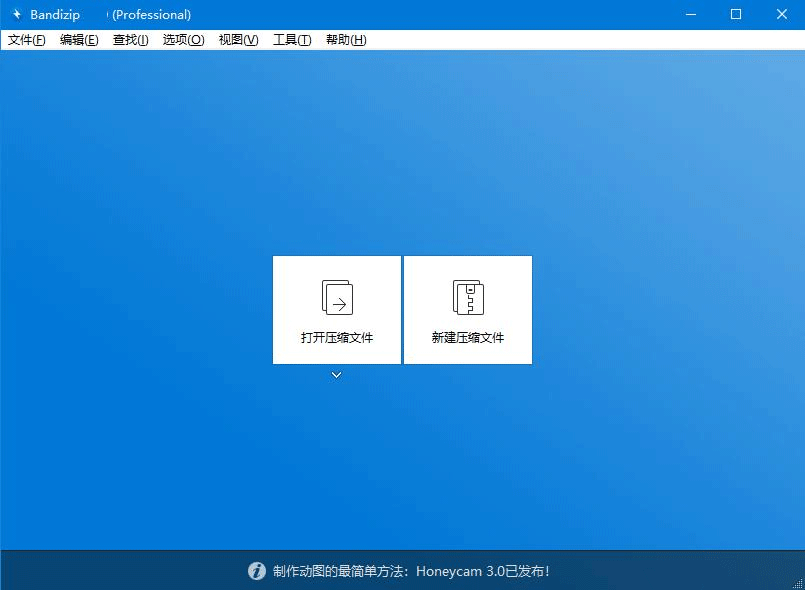Expand the recent archives list below 打开压缩文件
The height and width of the screenshot is (590, 805).
tap(336, 375)
